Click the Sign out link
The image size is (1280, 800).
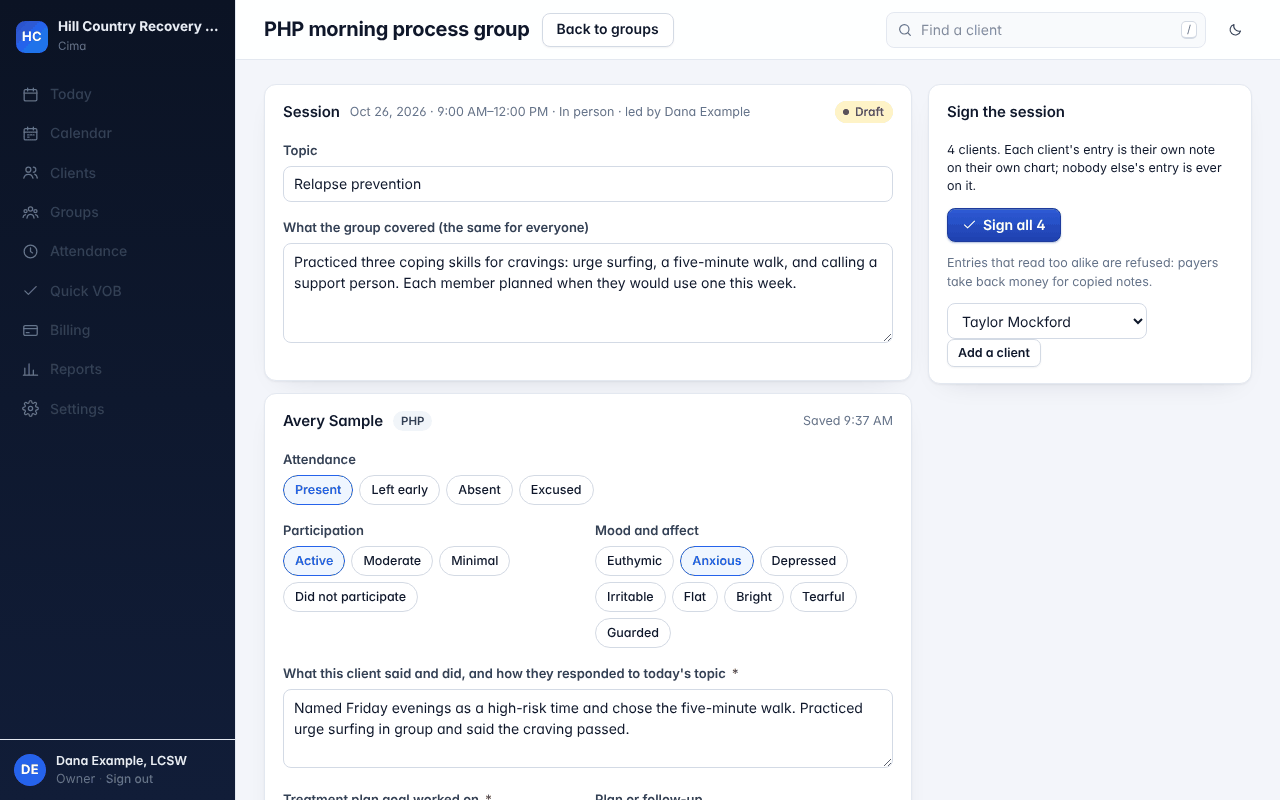(130, 779)
